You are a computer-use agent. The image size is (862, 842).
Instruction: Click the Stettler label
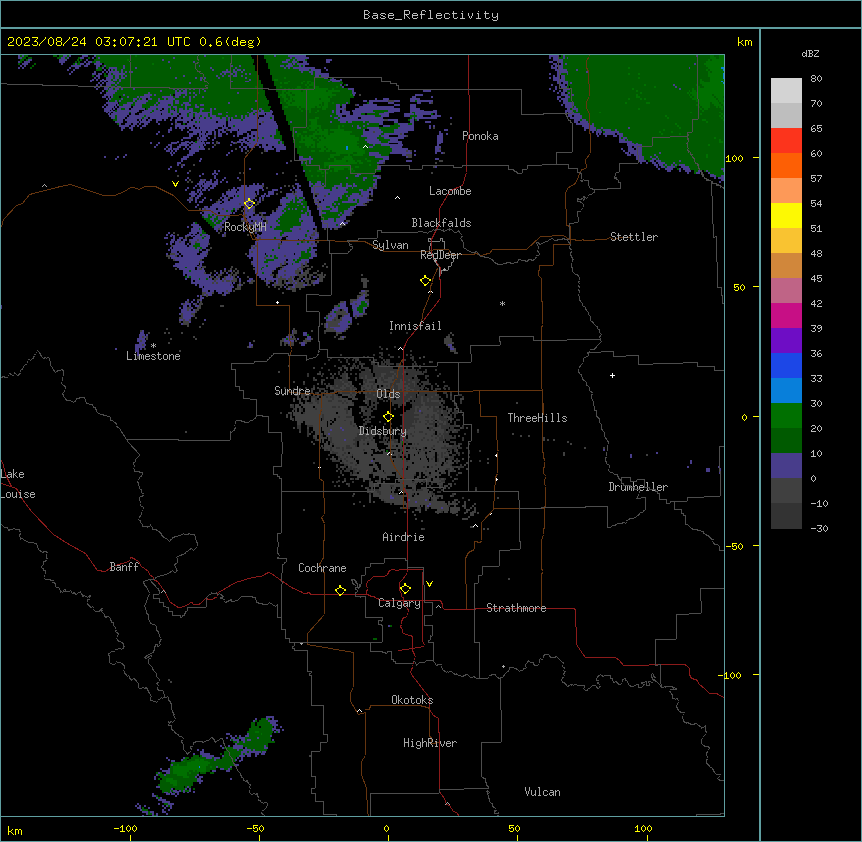tap(634, 237)
